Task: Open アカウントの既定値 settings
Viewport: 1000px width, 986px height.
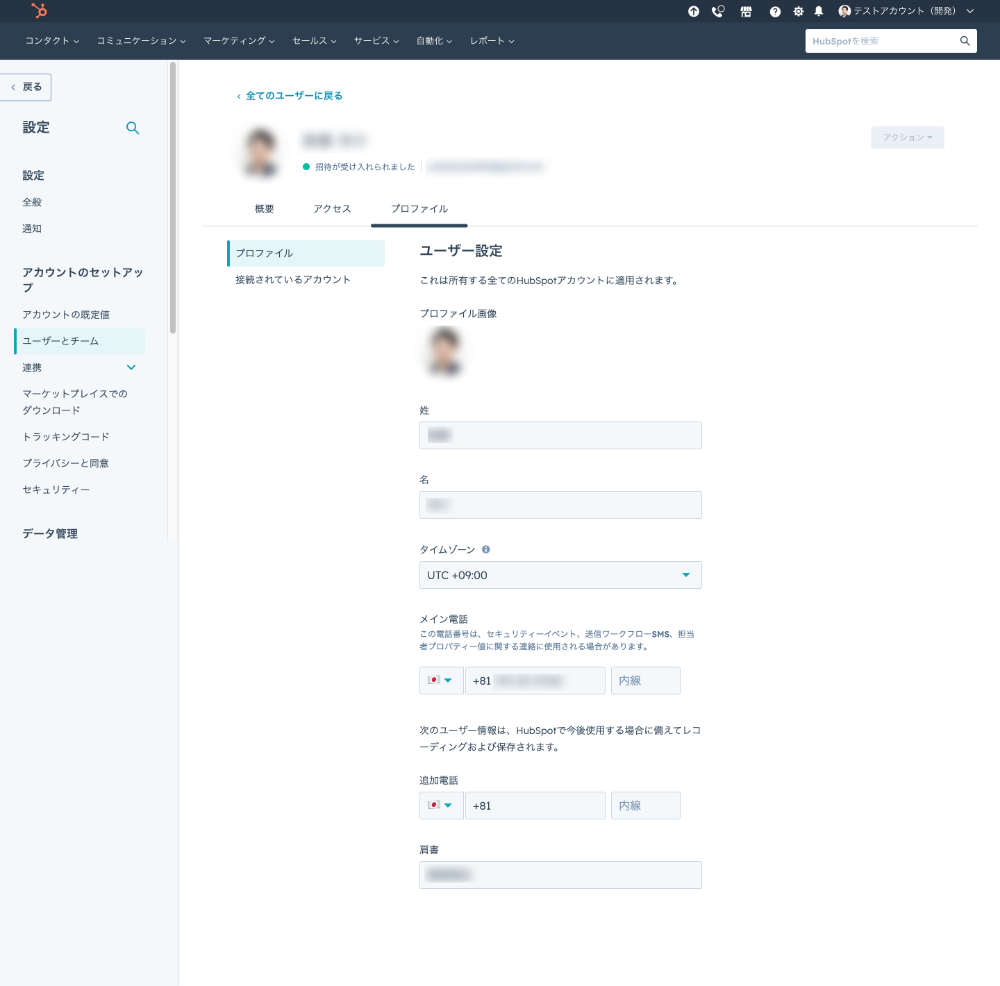Action: [x=66, y=314]
